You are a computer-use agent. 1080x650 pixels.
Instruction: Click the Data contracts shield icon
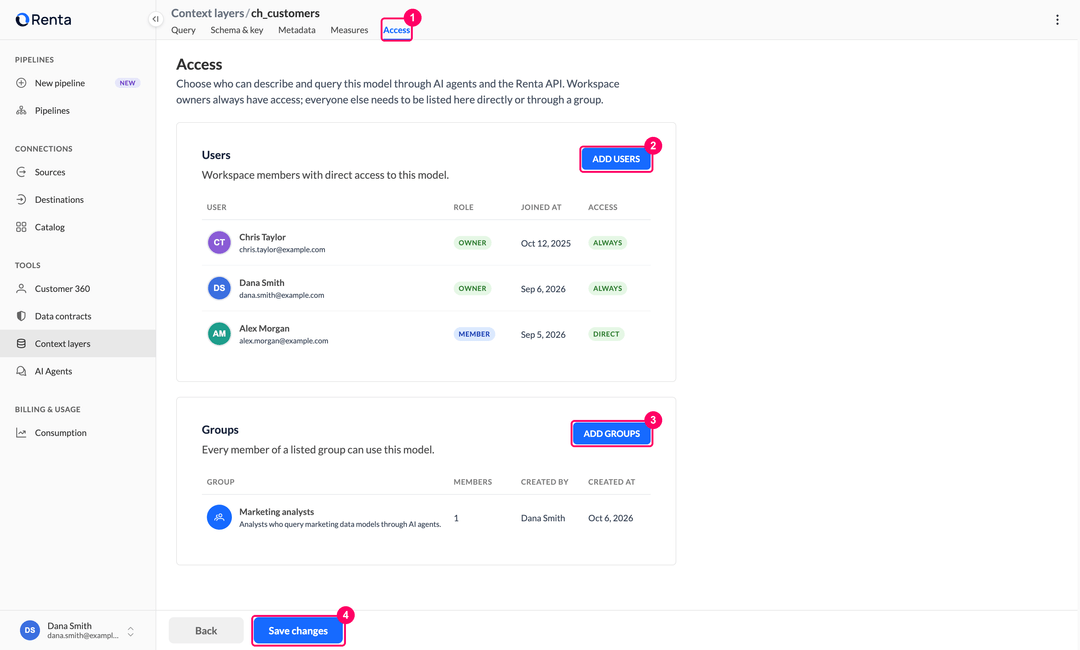point(21,316)
